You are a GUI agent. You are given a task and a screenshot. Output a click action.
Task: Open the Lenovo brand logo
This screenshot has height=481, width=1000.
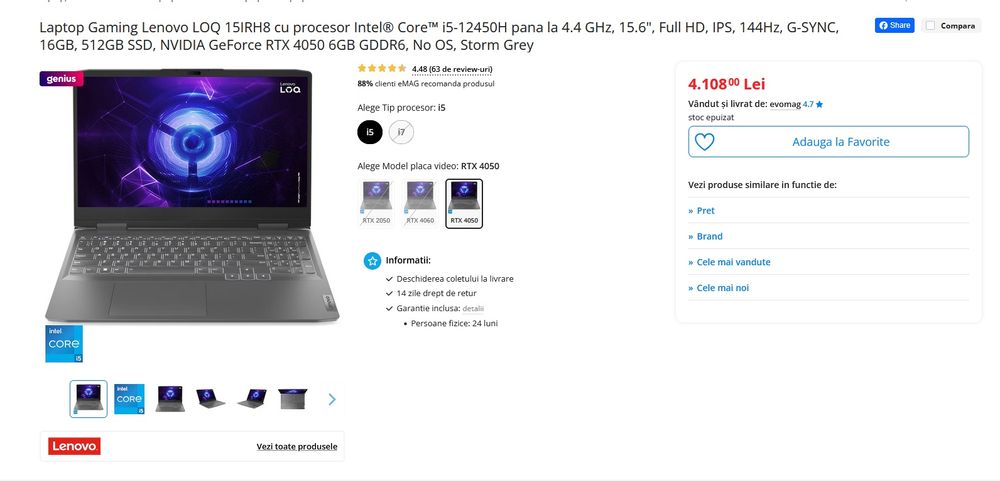click(x=75, y=446)
